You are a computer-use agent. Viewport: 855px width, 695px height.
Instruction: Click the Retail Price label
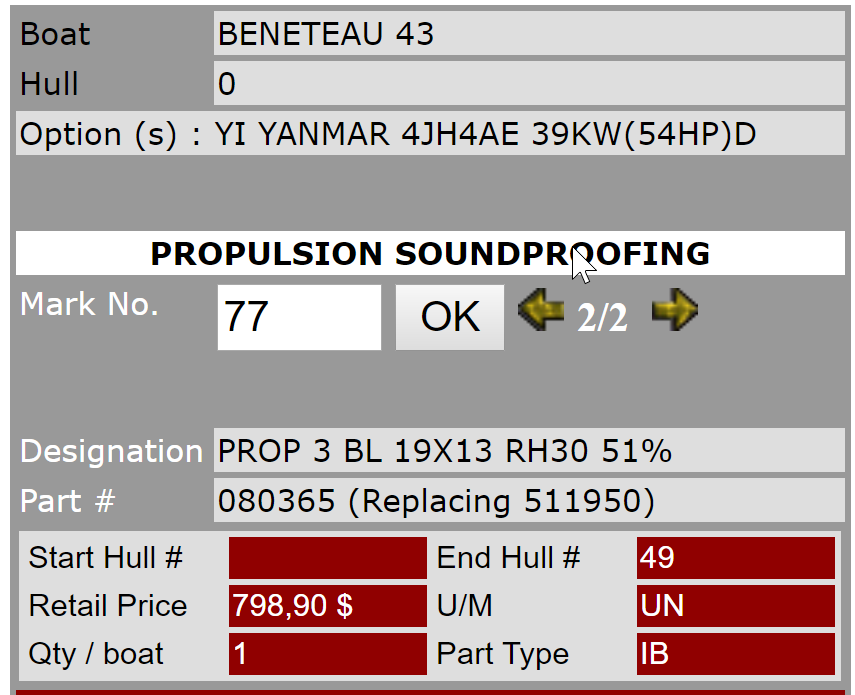pos(108,606)
